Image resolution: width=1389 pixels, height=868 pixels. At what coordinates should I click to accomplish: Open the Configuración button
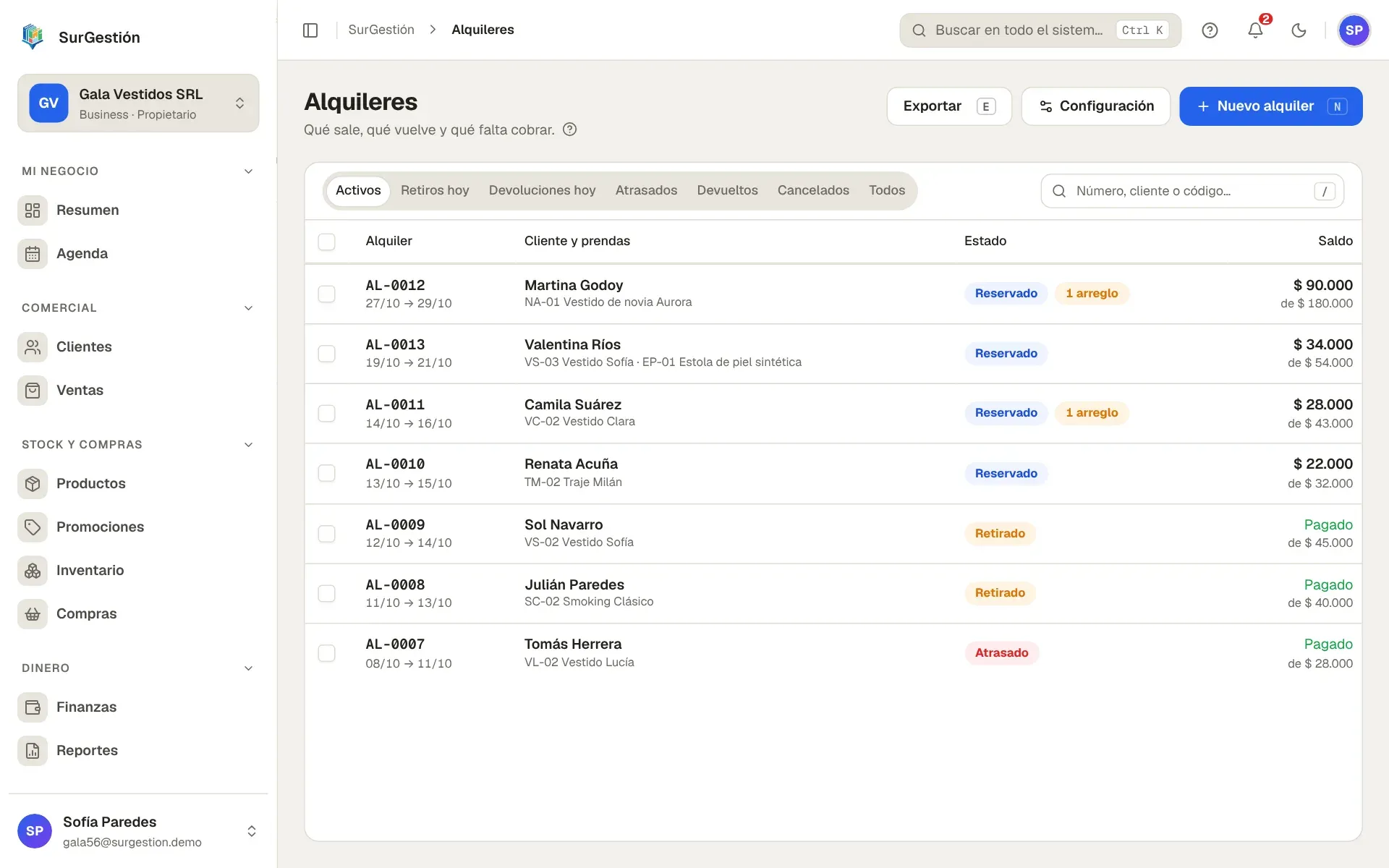coord(1095,106)
